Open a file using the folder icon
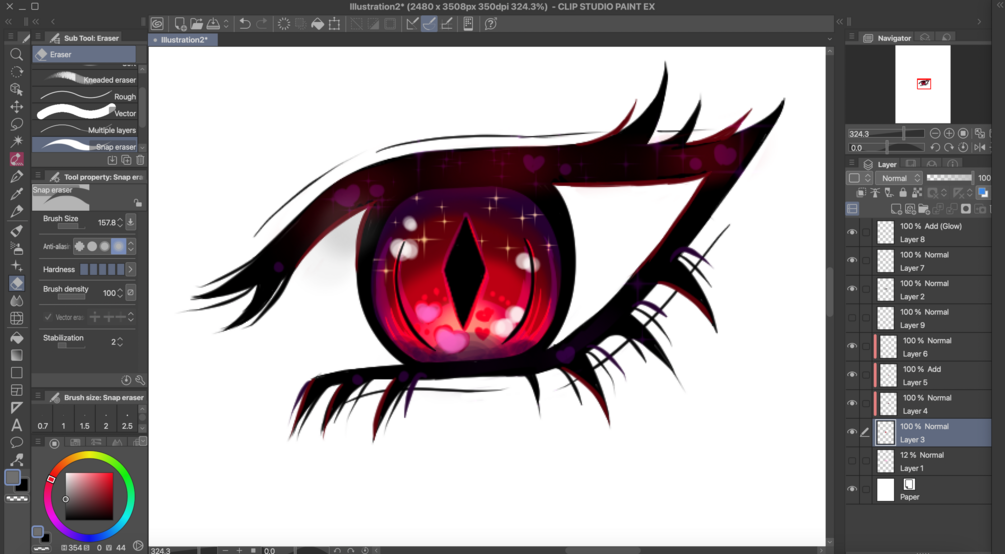 point(197,24)
